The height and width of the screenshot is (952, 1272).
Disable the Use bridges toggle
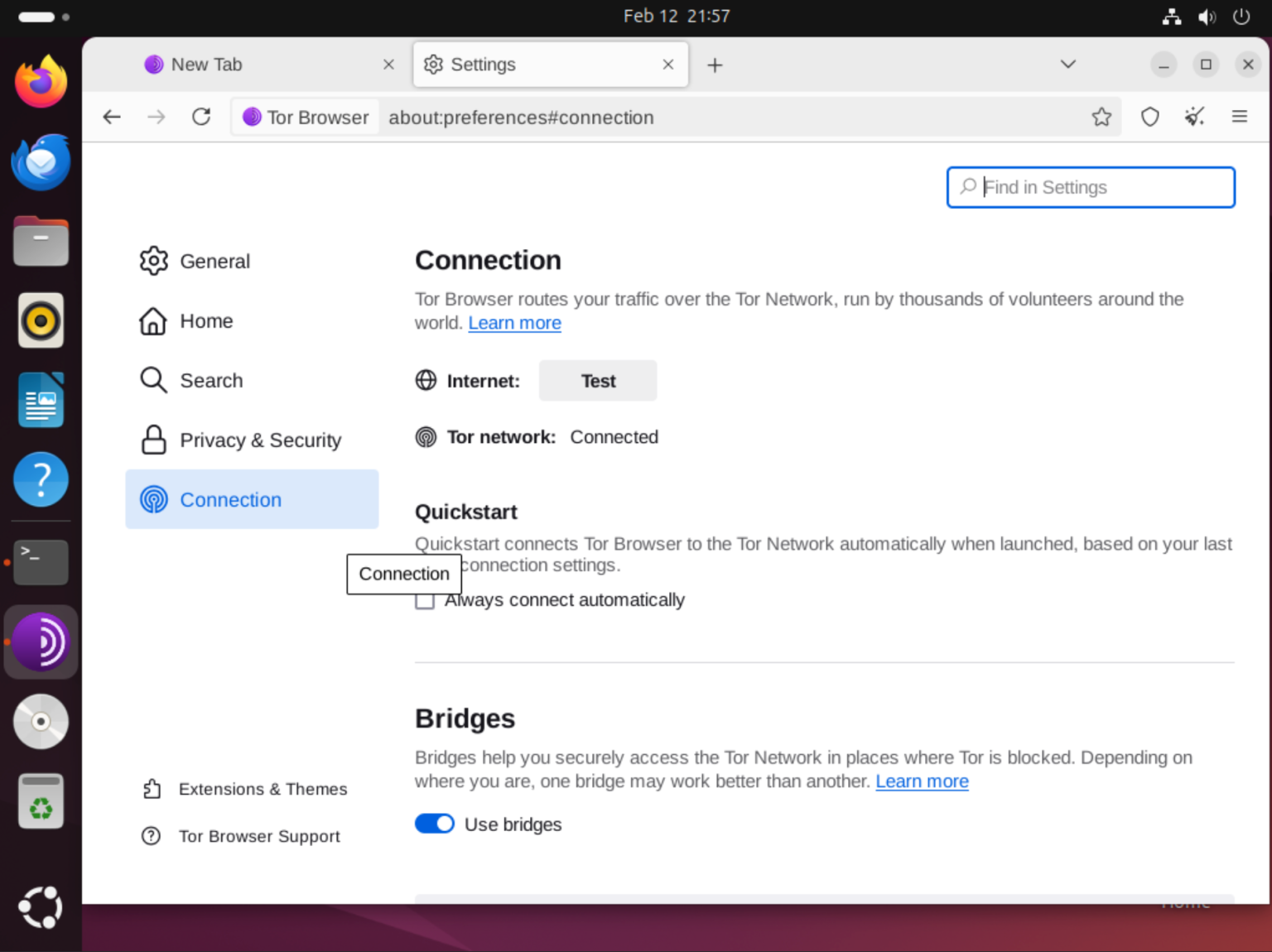(434, 824)
